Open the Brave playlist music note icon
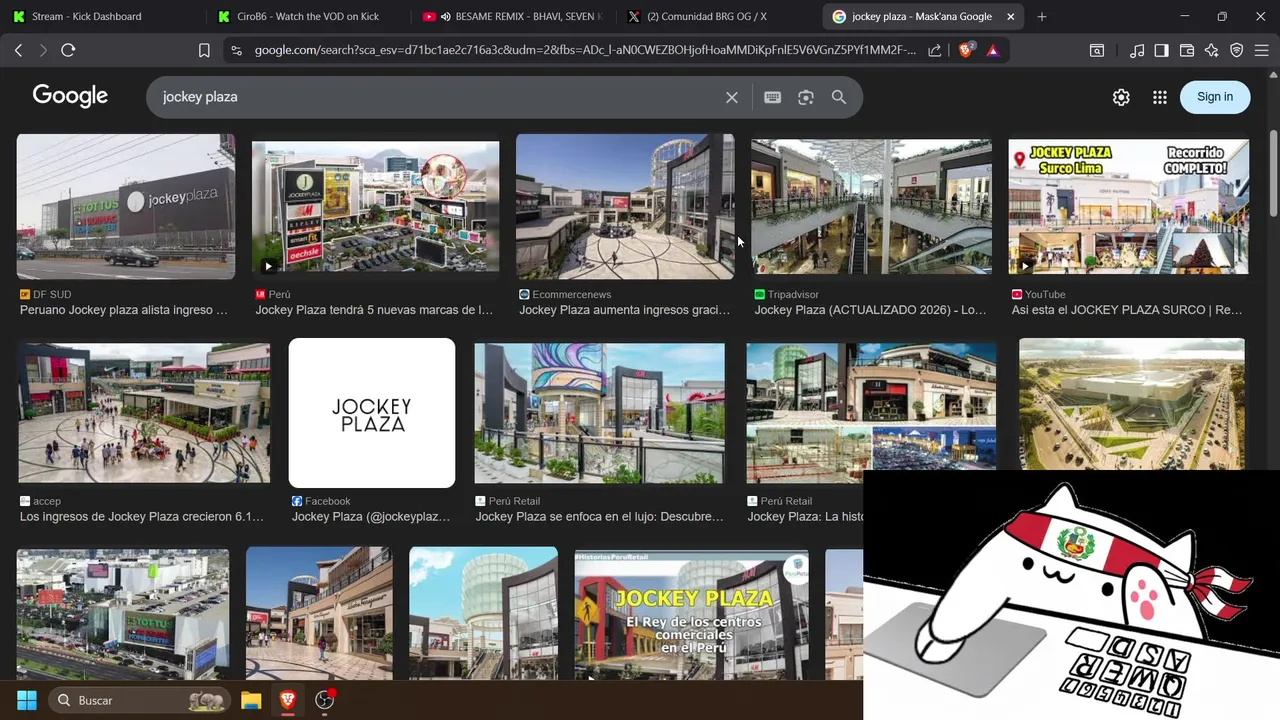Viewport: 1280px width, 720px height. [1137, 50]
